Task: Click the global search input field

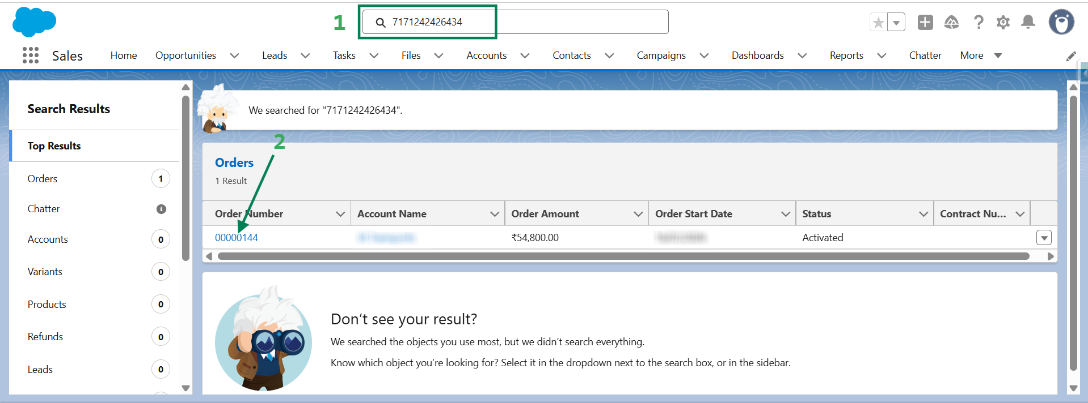Action: coord(514,22)
